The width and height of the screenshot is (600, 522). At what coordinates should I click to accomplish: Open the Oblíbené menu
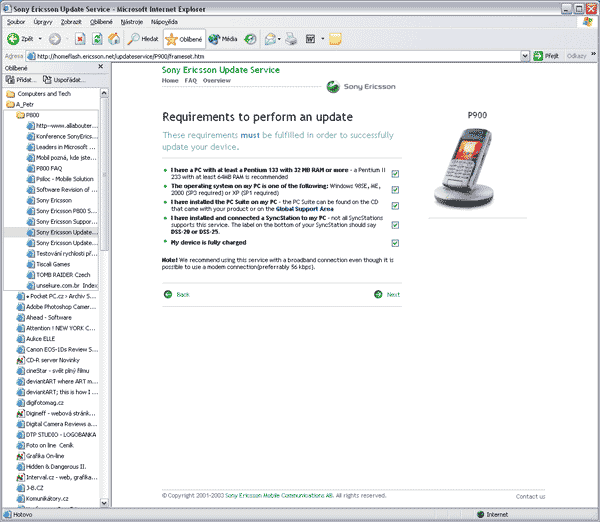tap(101, 22)
